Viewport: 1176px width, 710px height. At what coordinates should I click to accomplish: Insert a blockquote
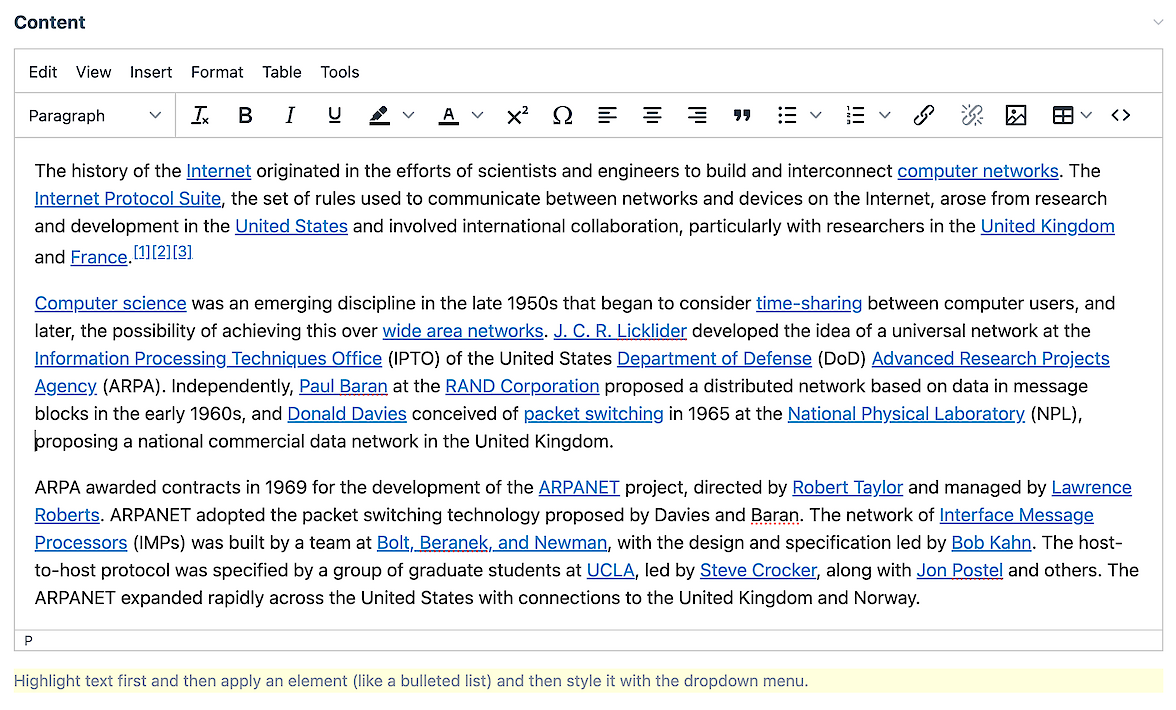coord(742,116)
